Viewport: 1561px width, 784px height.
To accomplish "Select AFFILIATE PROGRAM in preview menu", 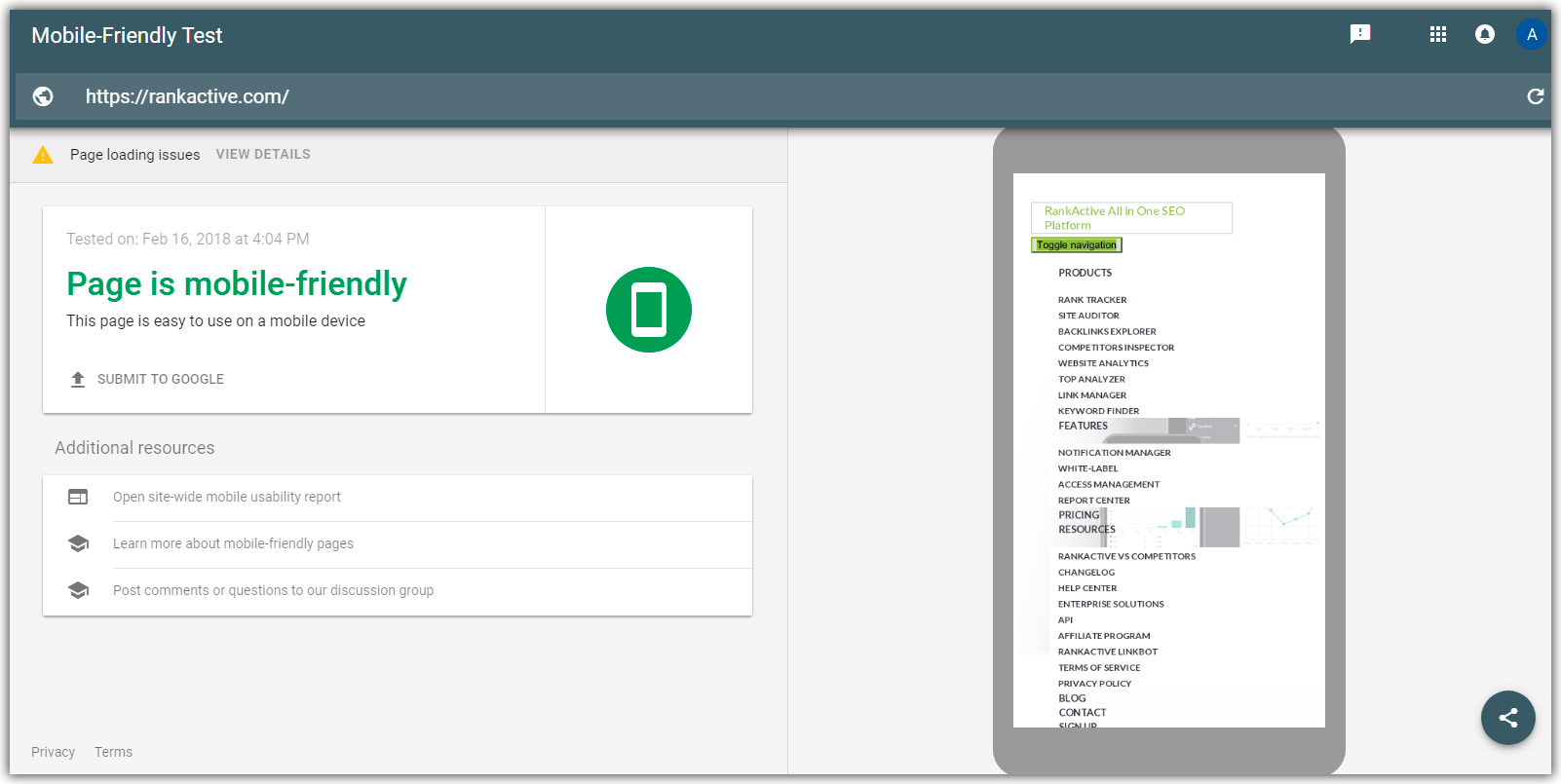I will tap(1104, 636).
